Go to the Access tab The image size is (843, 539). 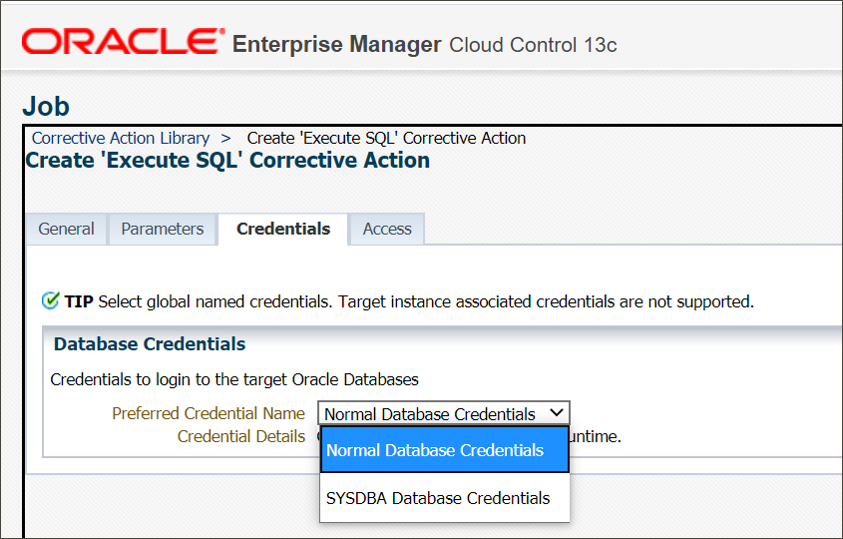coord(387,229)
